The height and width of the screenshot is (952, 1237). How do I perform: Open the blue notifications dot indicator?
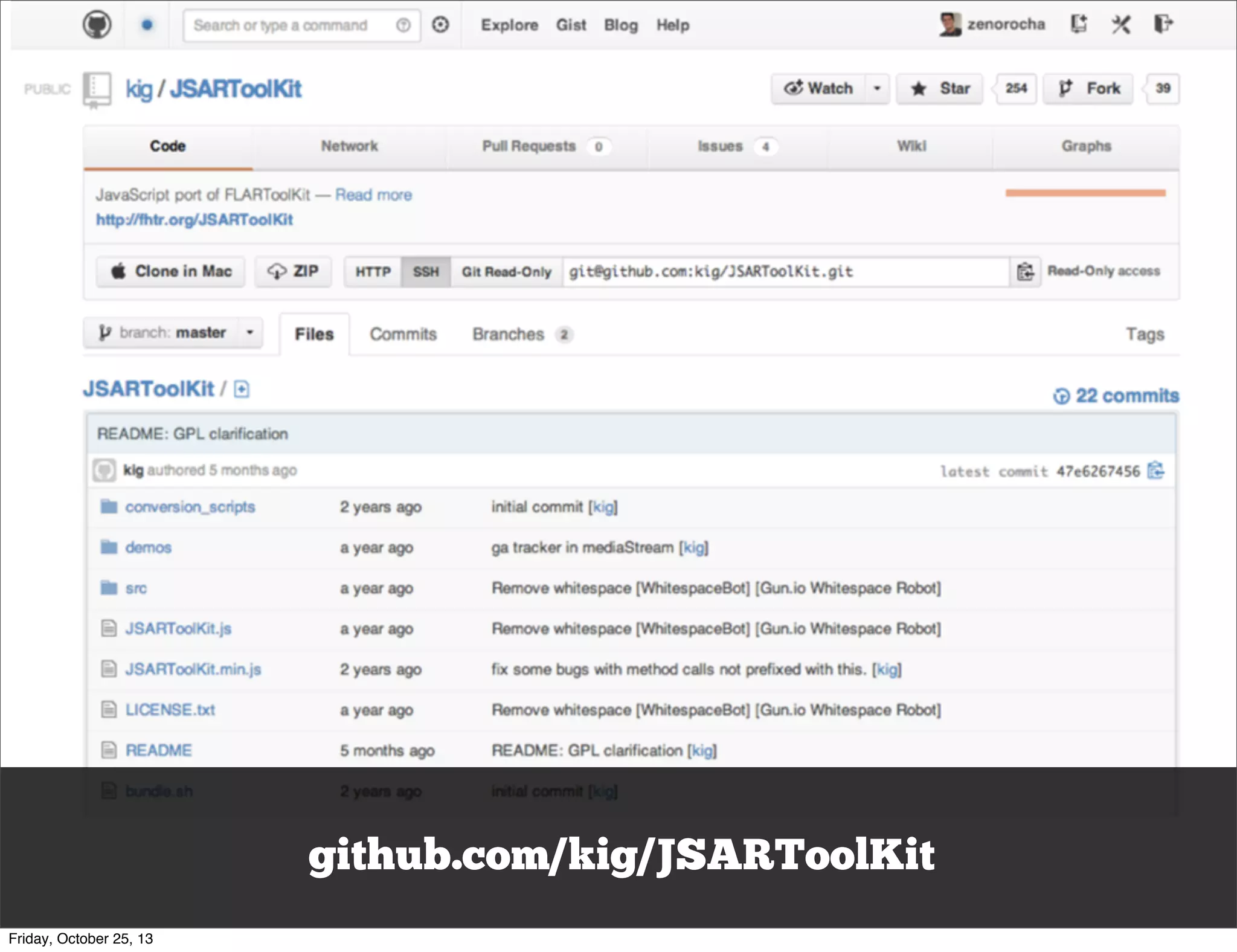pyautogui.click(x=147, y=25)
